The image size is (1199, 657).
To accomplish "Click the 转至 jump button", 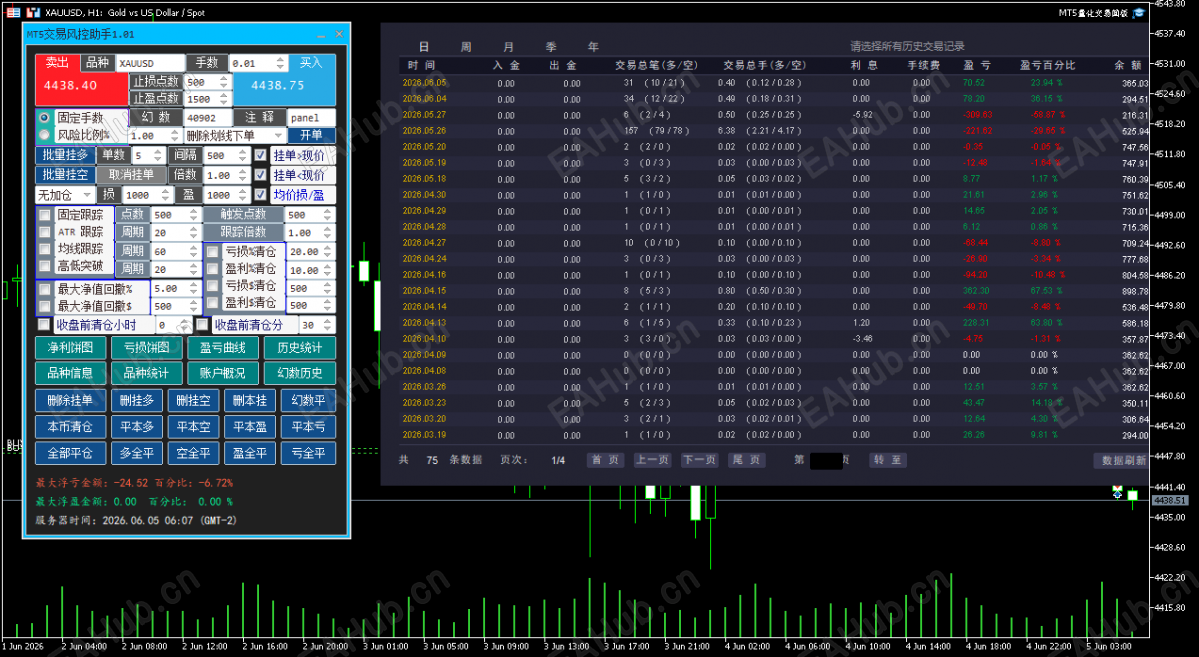I will tap(888, 460).
